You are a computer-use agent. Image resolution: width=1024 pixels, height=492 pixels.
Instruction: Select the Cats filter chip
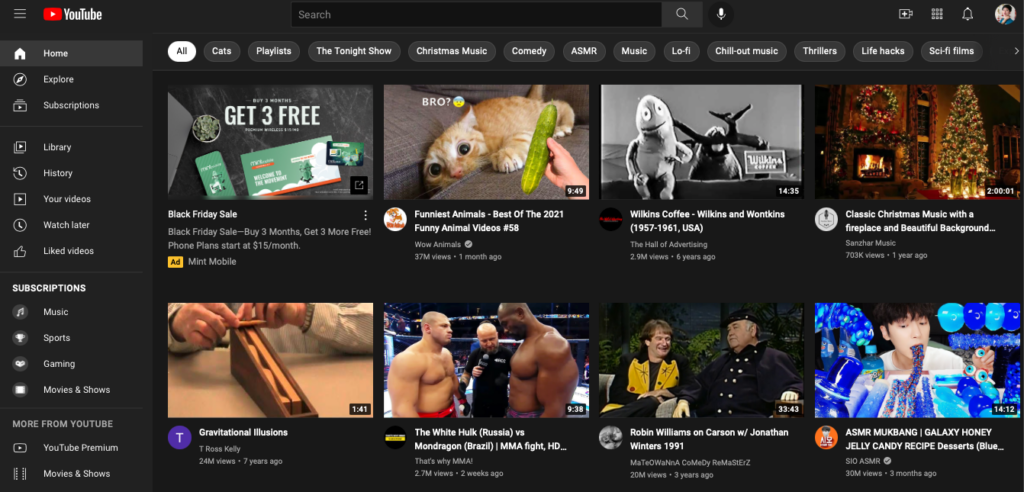coord(221,51)
